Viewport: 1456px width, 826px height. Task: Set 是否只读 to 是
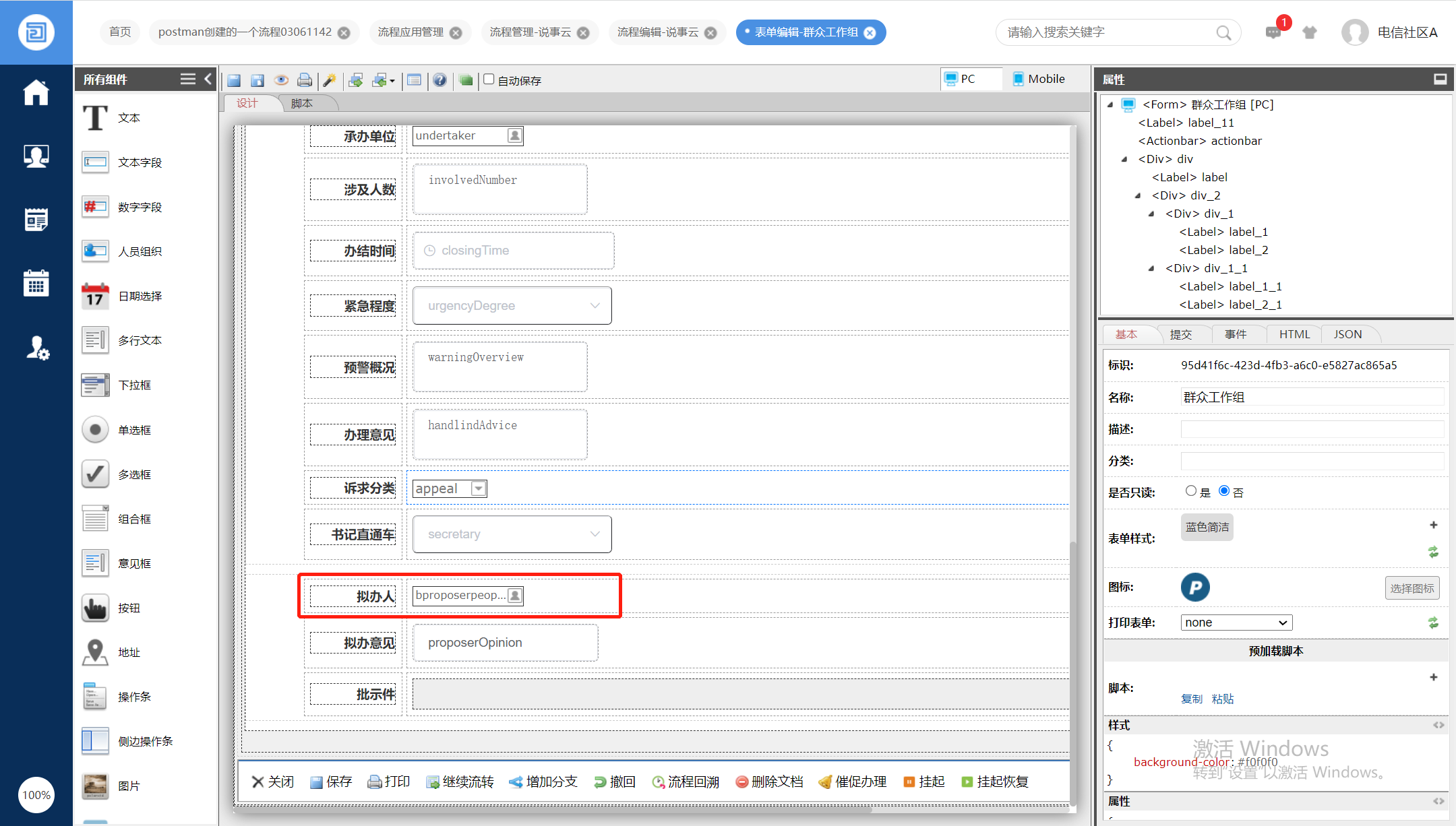(x=1190, y=491)
